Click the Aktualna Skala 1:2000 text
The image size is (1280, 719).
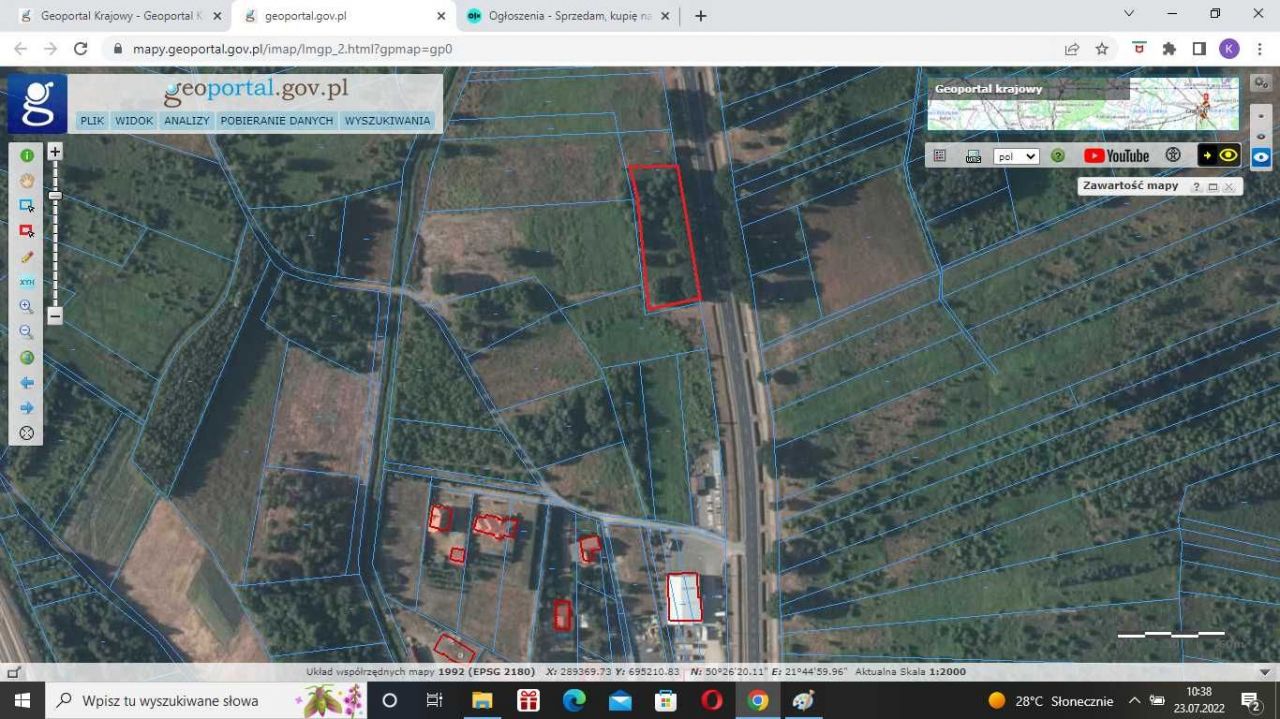point(912,672)
